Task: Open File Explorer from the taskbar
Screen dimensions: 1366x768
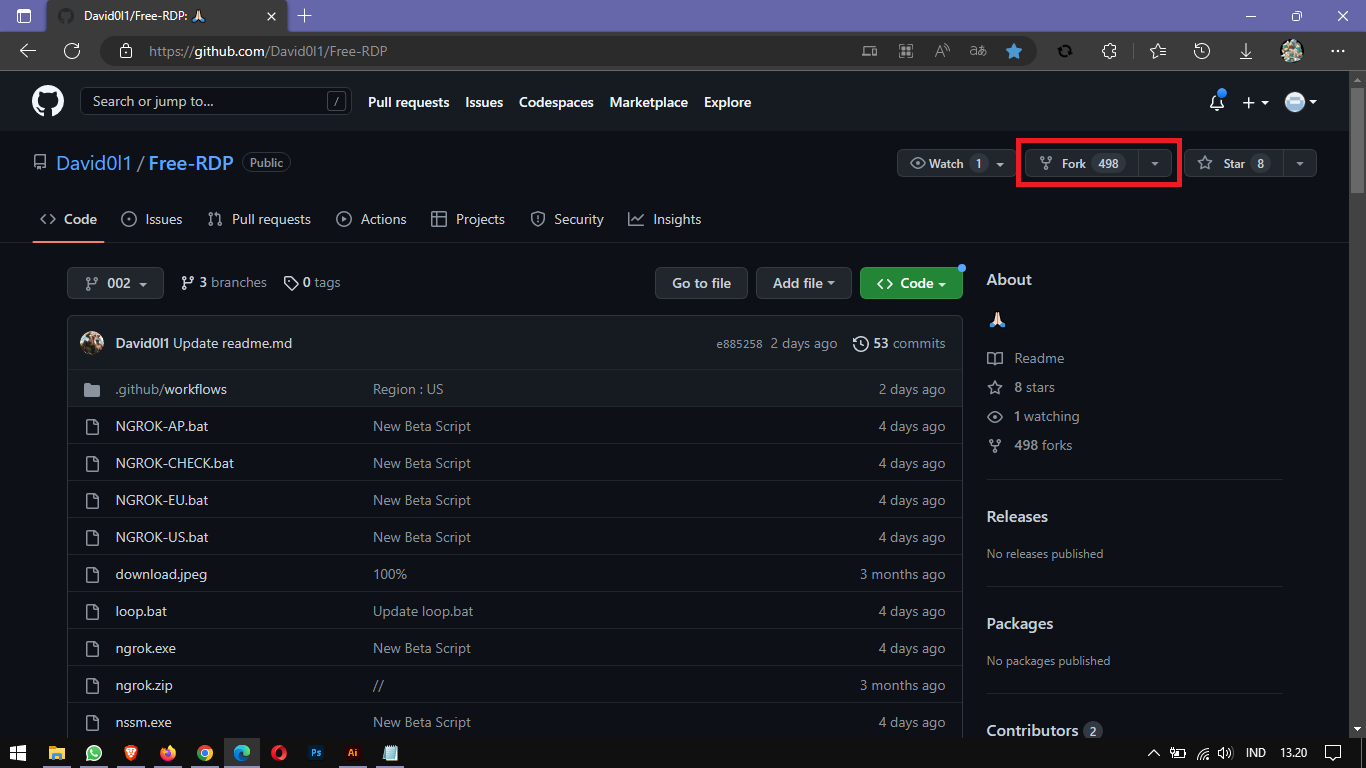Action: point(56,753)
